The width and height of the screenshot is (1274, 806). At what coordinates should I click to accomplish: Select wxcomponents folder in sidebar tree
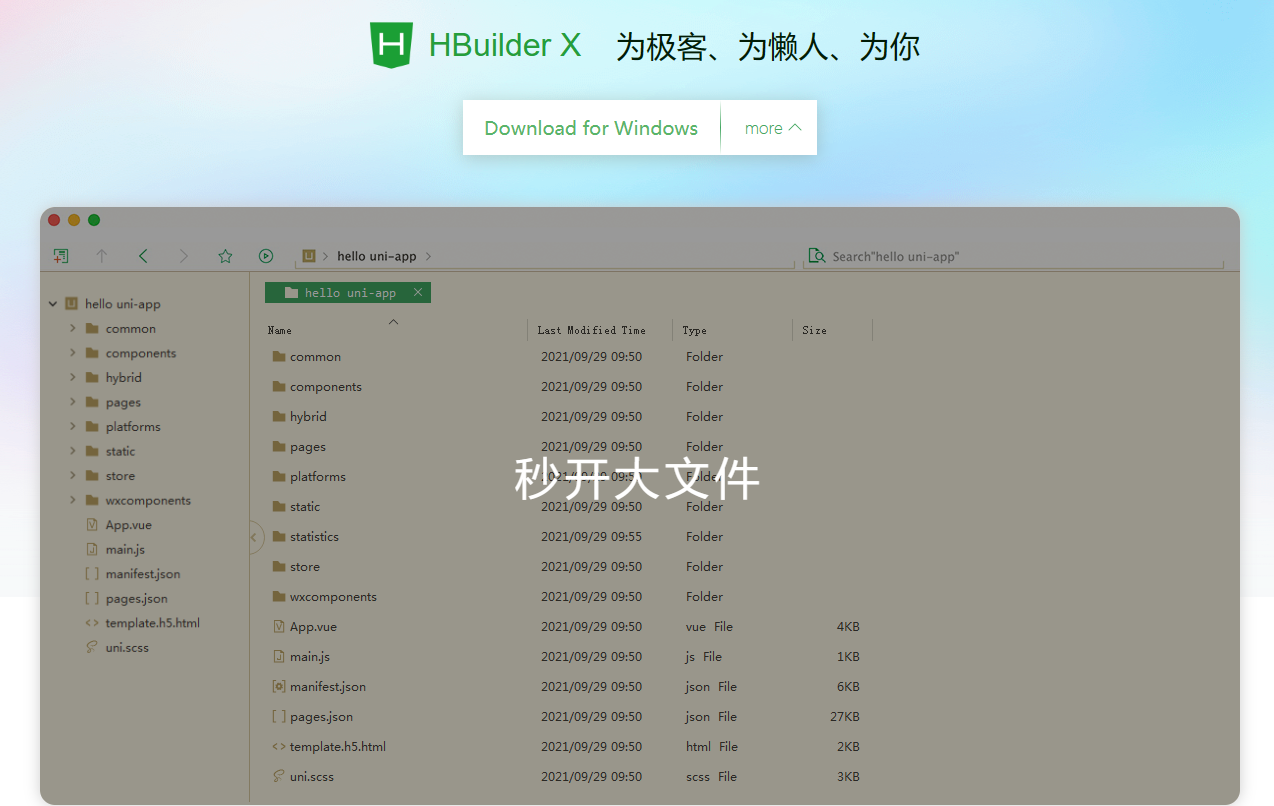tap(148, 500)
